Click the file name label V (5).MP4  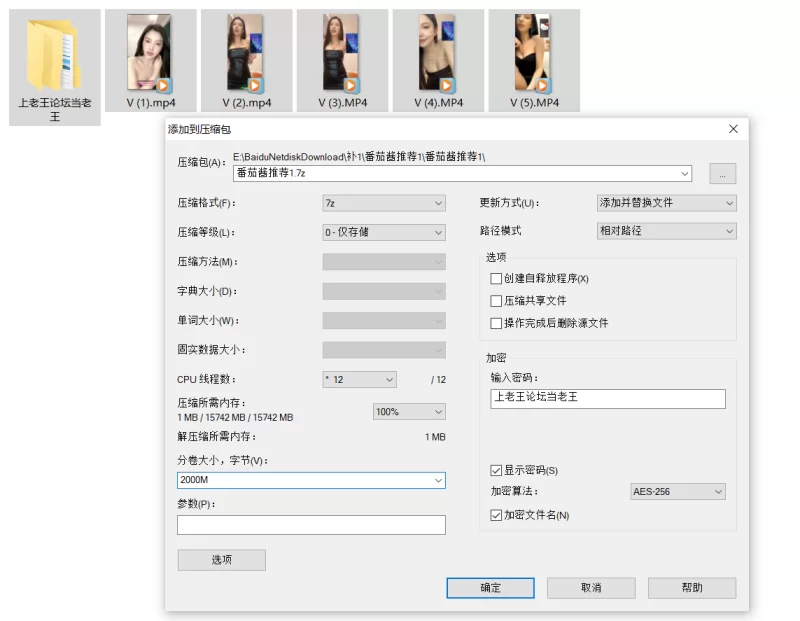click(x=534, y=103)
